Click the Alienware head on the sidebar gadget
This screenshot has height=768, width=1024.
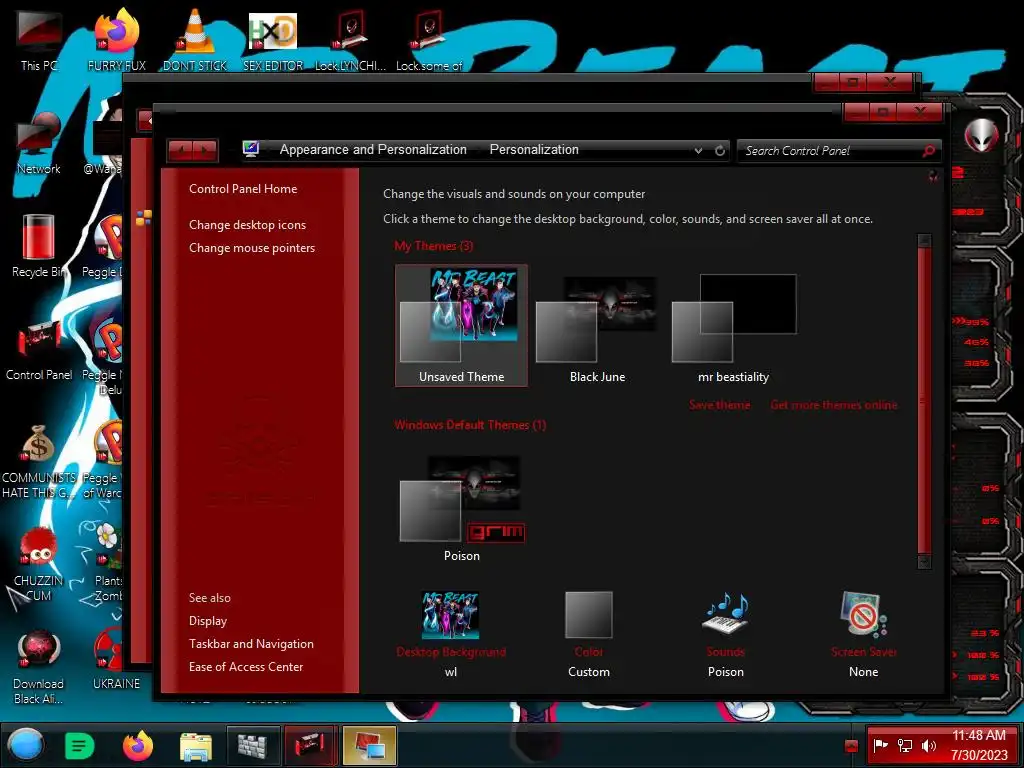pos(982,135)
